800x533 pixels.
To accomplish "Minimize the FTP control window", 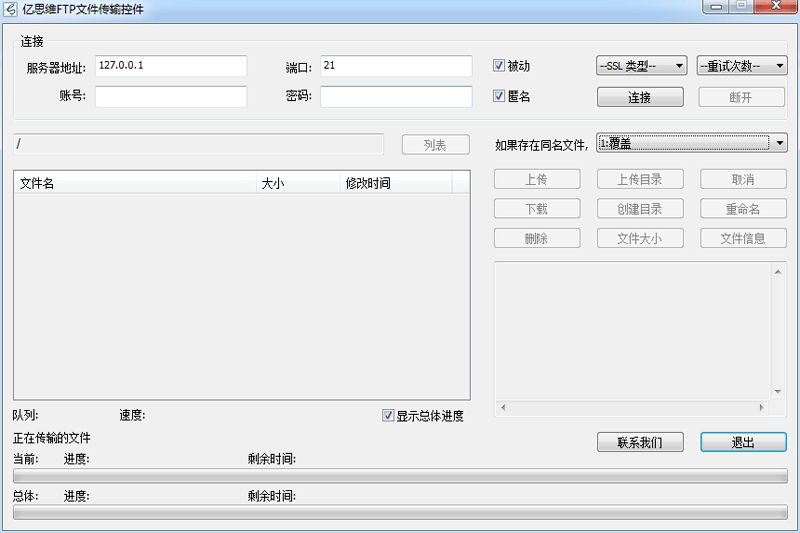I will click(x=716, y=7).
